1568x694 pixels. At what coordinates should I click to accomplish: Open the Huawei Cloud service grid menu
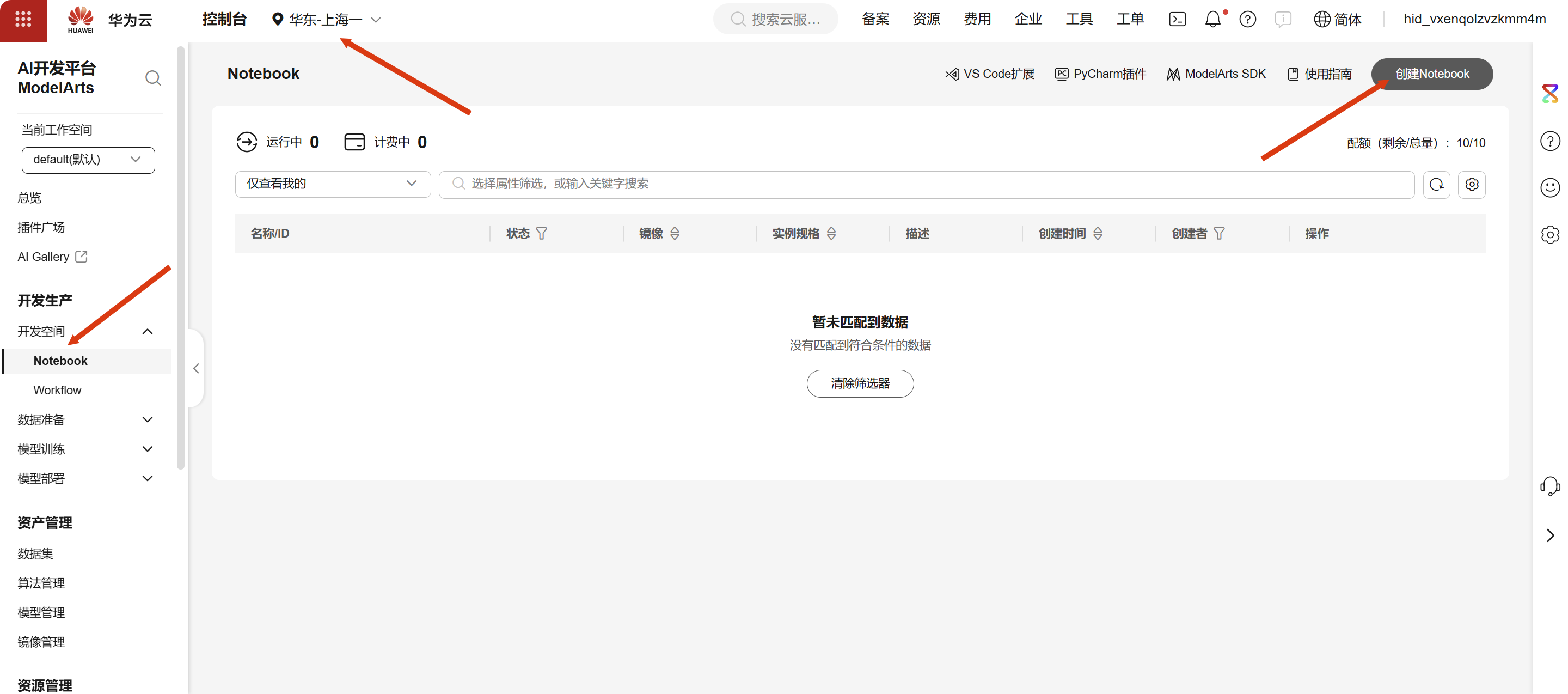pos(23,20)
